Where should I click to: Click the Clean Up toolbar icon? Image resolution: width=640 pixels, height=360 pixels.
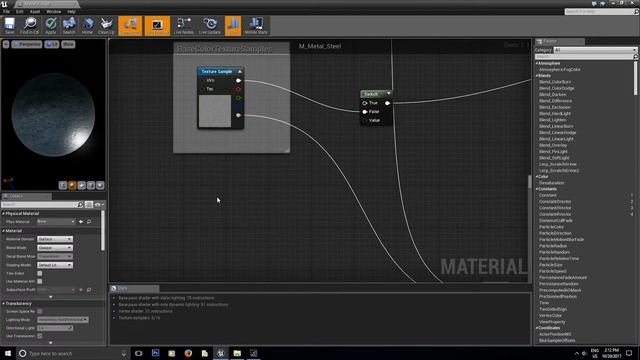pyautogui.click(x=106, y=26)
